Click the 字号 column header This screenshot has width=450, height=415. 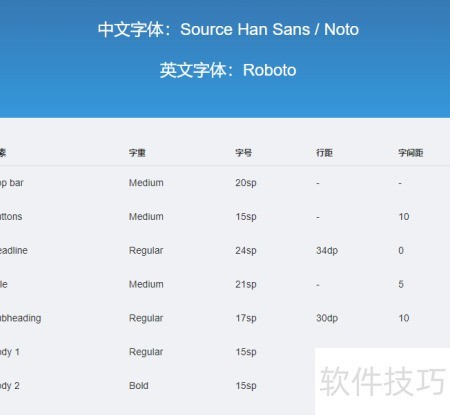pyautogui.click(x=244, y=153)
